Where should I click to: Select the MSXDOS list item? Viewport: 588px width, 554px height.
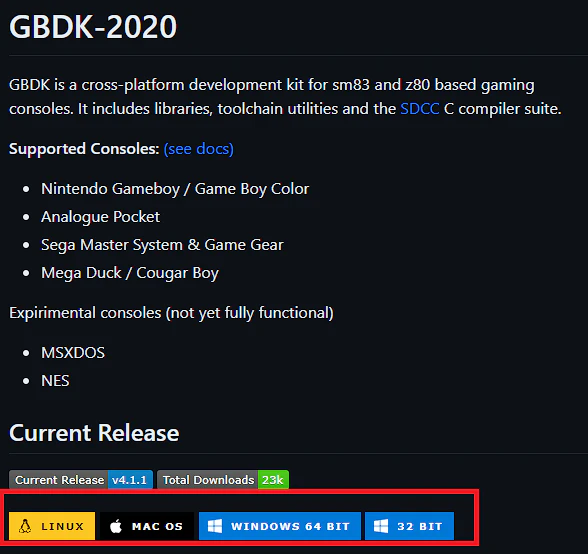click(x=73, y=353)
